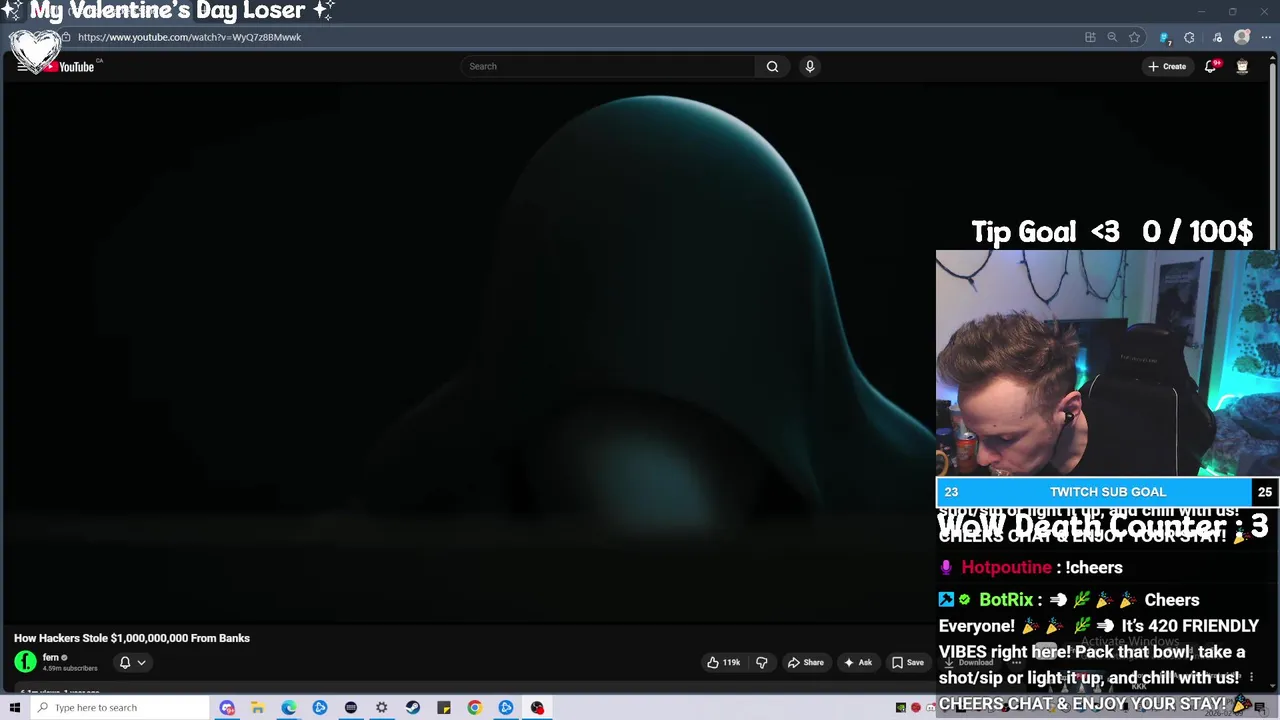Focus the YouTube Search field
This screenshot has width=1280, height=720.
(608, 66)
